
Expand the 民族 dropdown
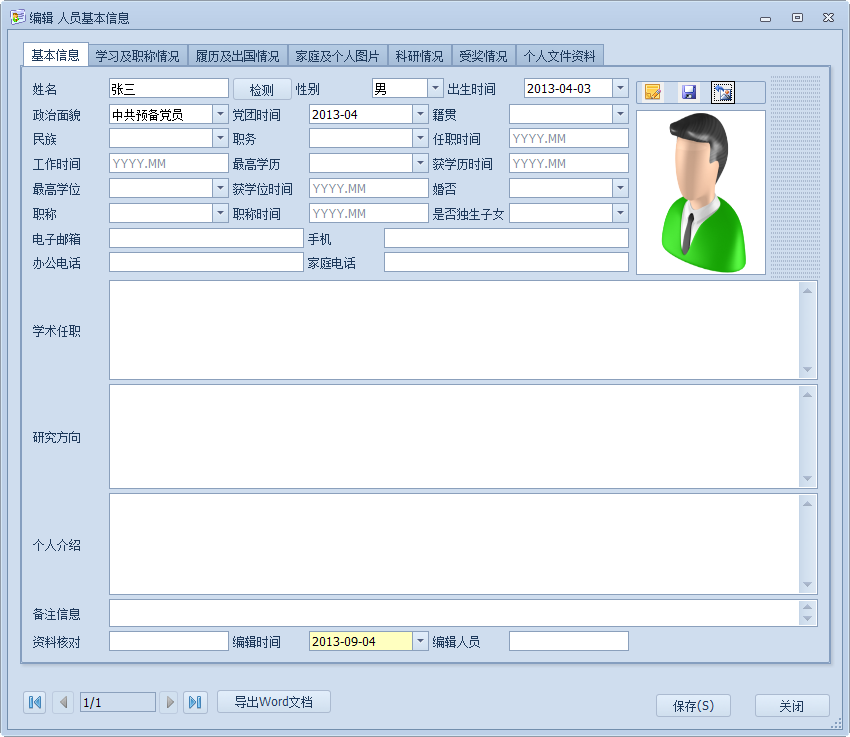click(220, 139)
